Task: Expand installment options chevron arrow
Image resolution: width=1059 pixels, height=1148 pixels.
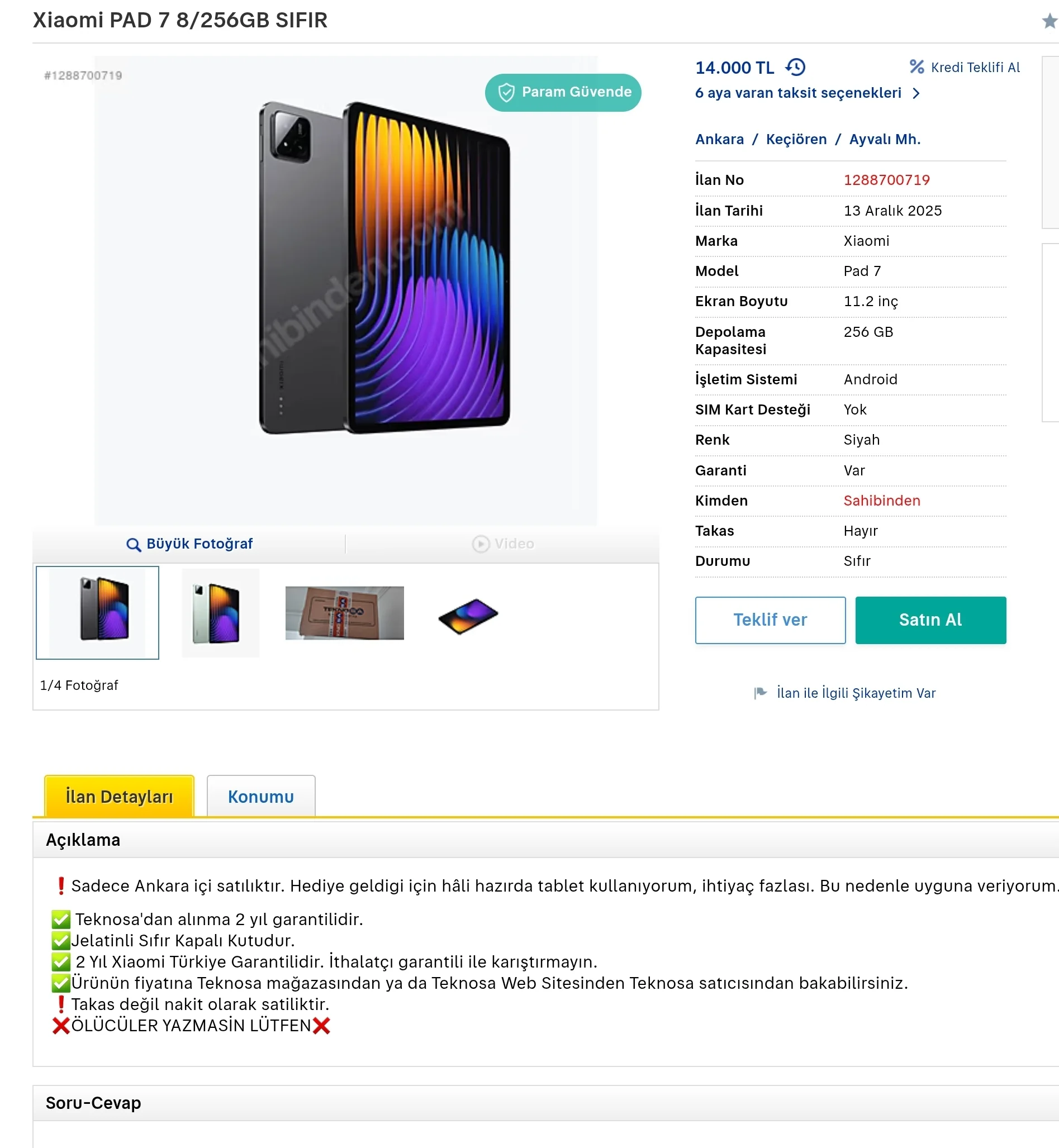Action: 916,93
